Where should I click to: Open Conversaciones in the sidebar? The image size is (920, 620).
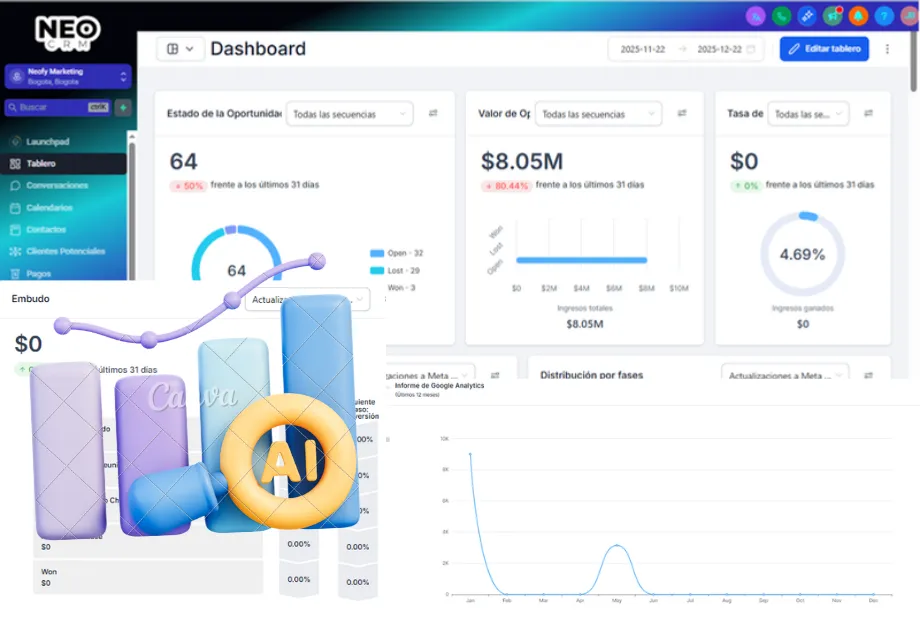click(x=63, y=185)
